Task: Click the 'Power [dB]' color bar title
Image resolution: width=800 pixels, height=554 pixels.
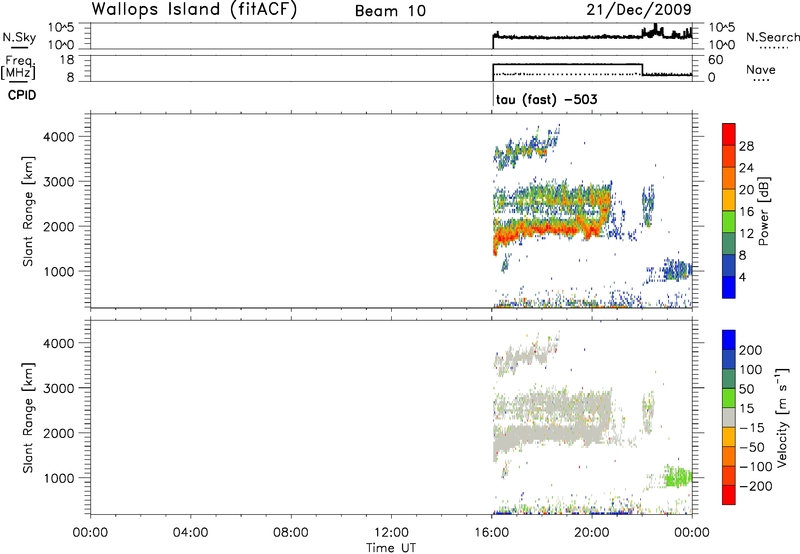Action: (x=764, y=211)
